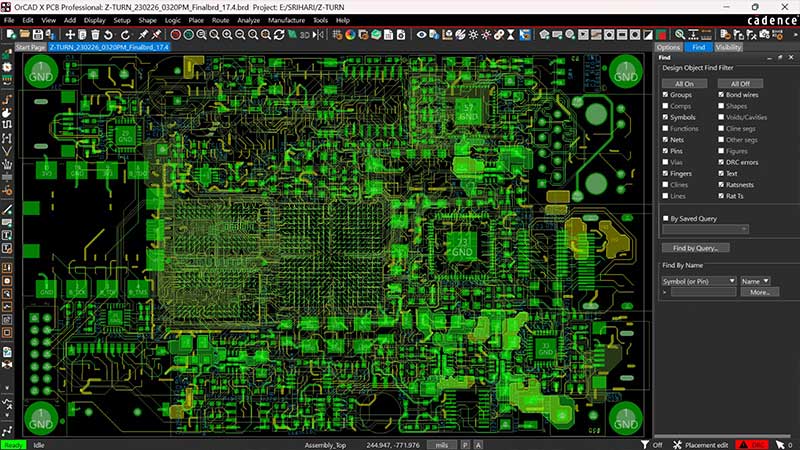
Task: Click the red DRC warning indicator
Action: click(752, 445)
